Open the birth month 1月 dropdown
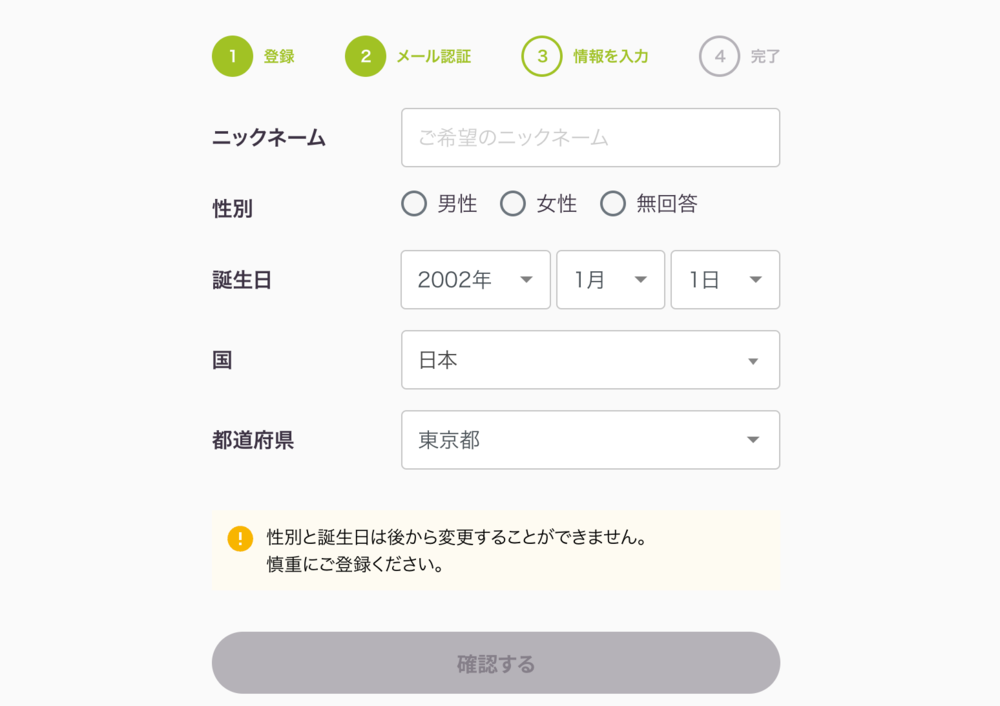The height and width of the screenshot is (706, 1000). tap(610, 280)
